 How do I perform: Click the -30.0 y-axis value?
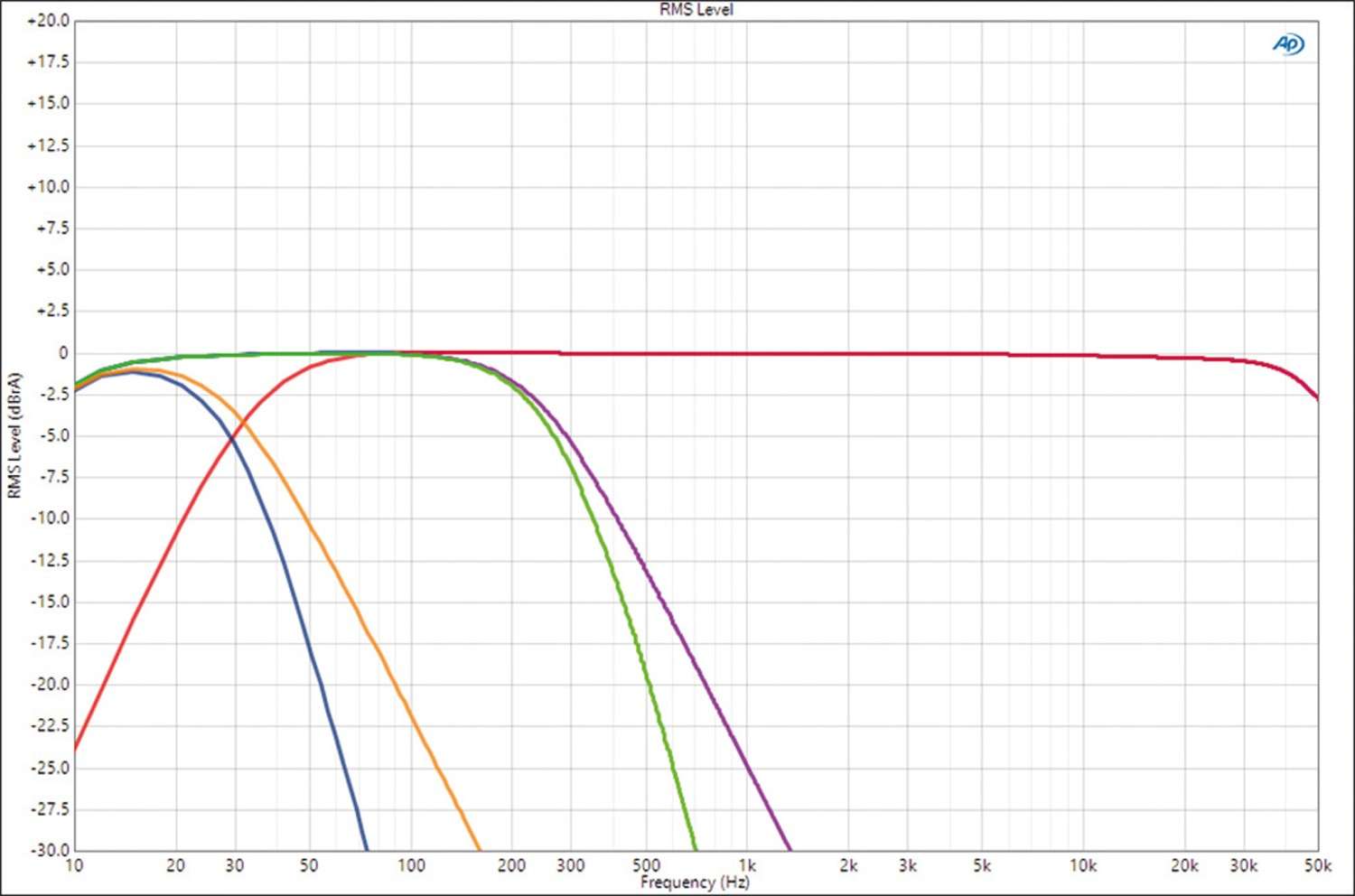(50, 850)
